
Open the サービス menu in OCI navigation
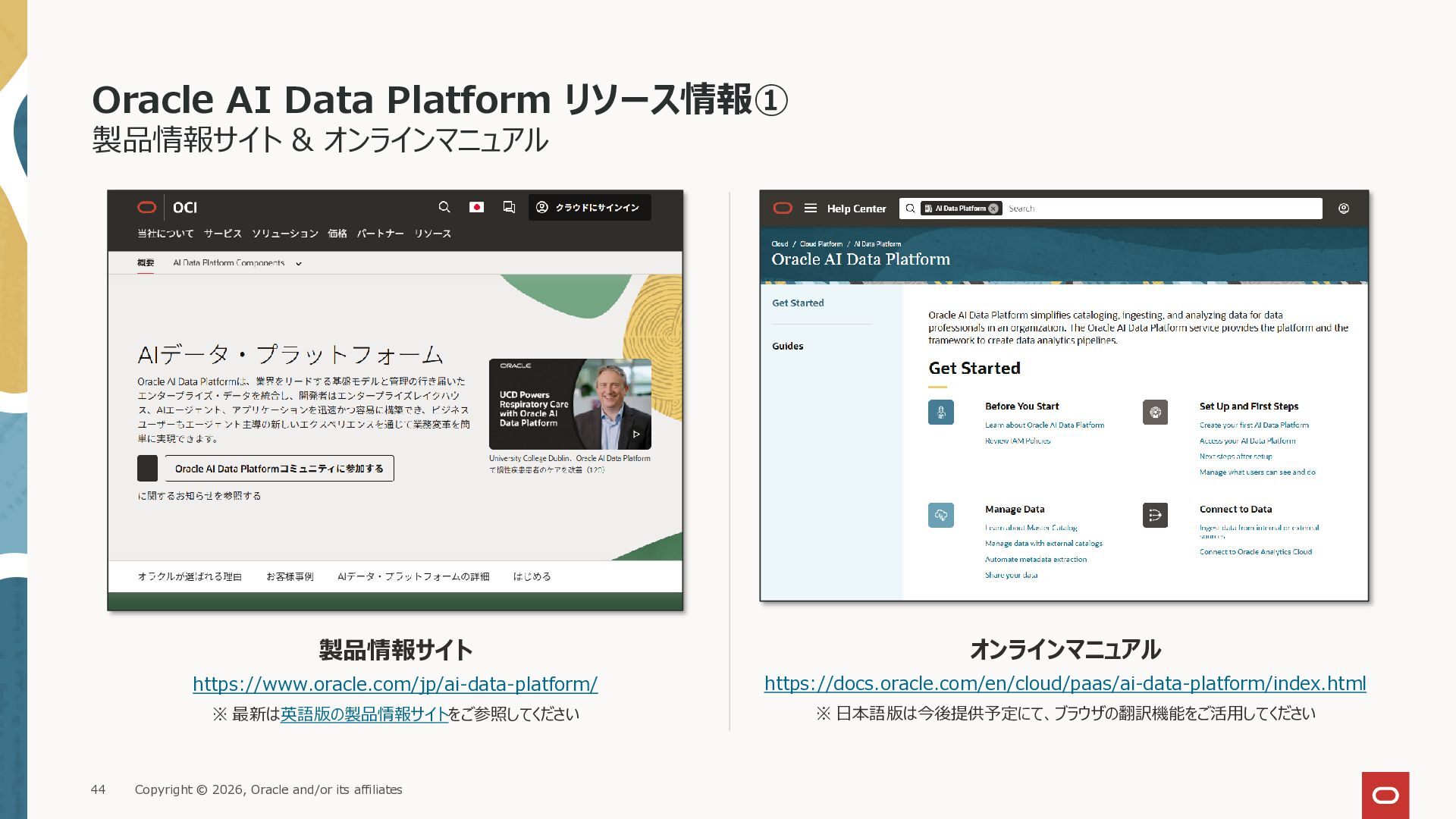tap(222, 234)
